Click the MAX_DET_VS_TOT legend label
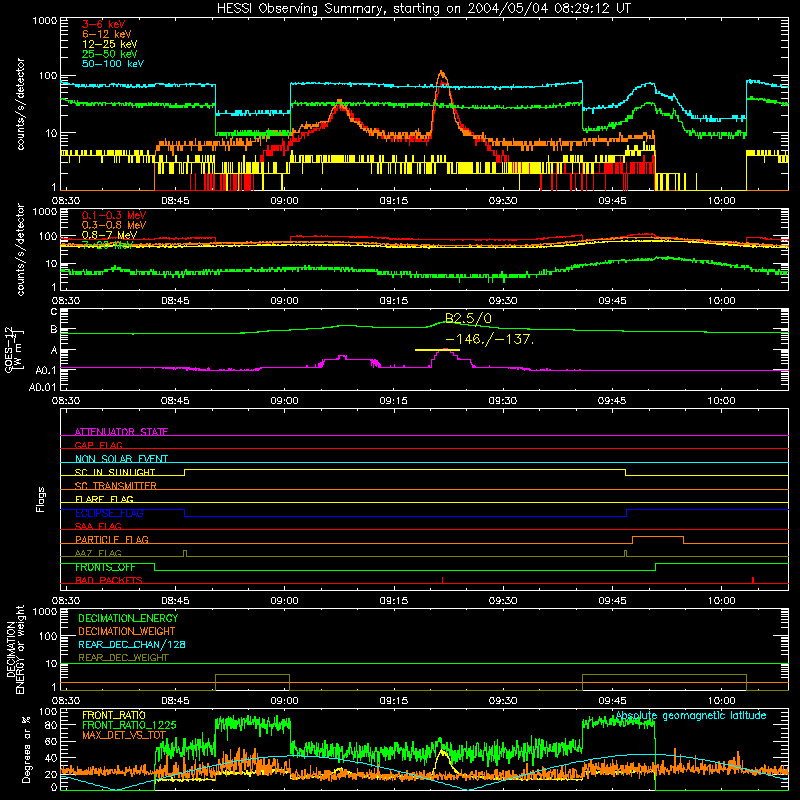This screenshot has width=800, height=800. pyautogui.click(x=124, y=735)
